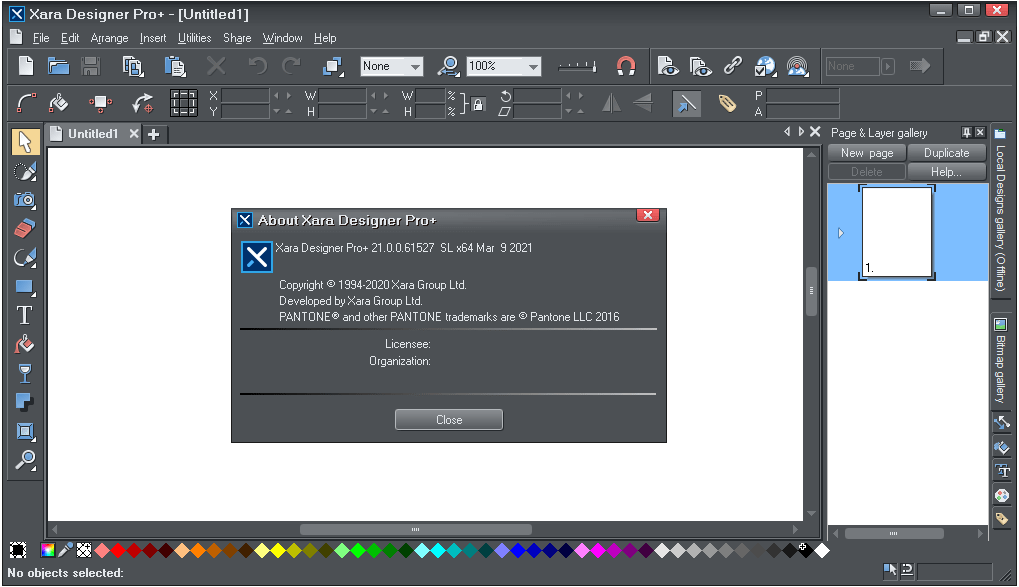Open the color editor rainbow icon
1019x587 pixels.
coord(47,551)
